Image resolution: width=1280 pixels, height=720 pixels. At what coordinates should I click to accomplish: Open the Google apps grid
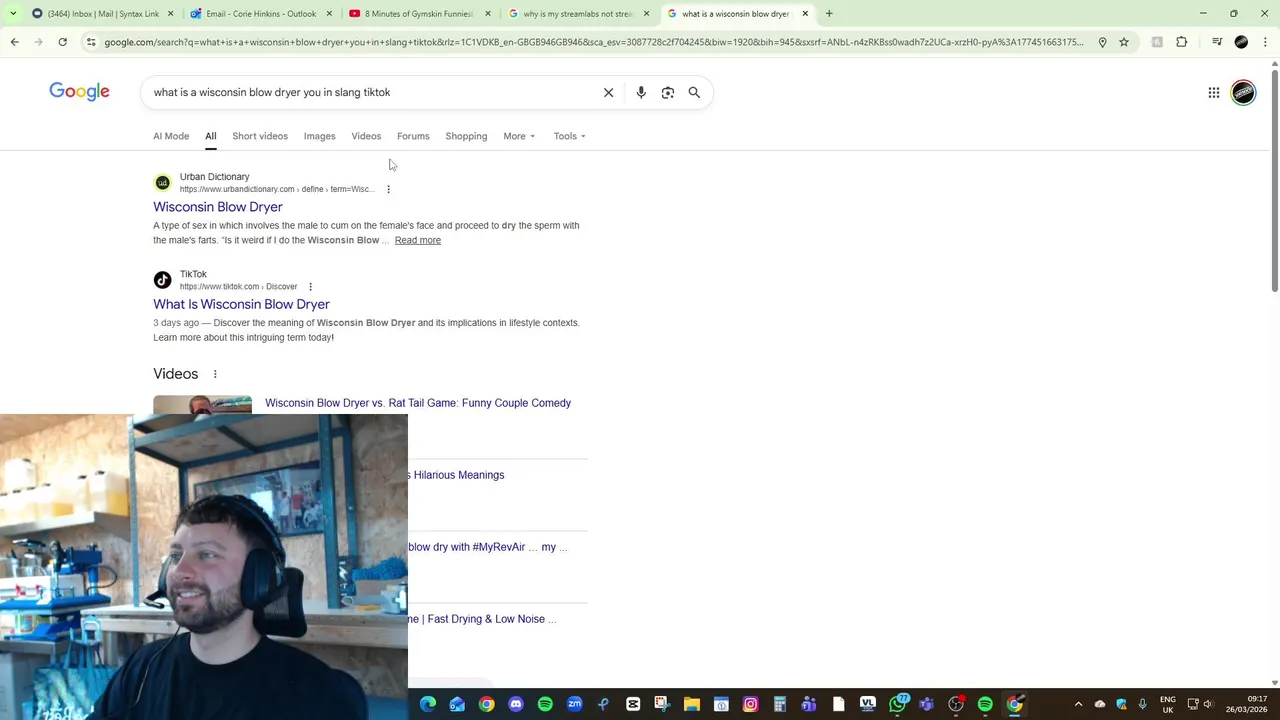click(x=1214, y=92)
